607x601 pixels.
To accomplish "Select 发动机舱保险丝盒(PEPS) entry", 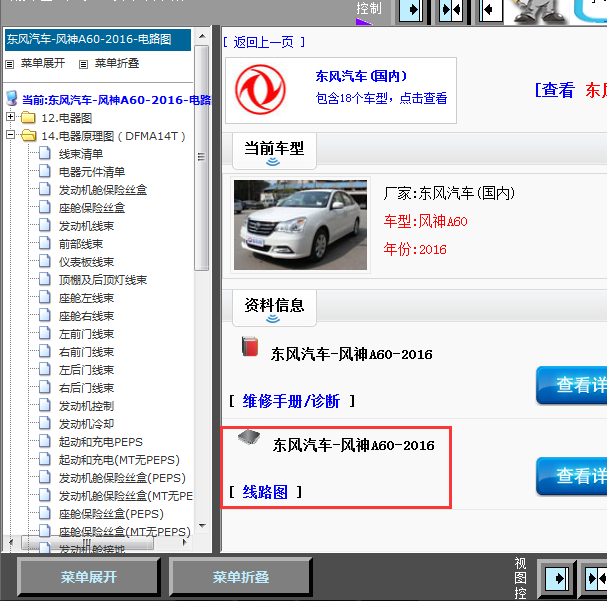I will point(122,478).
